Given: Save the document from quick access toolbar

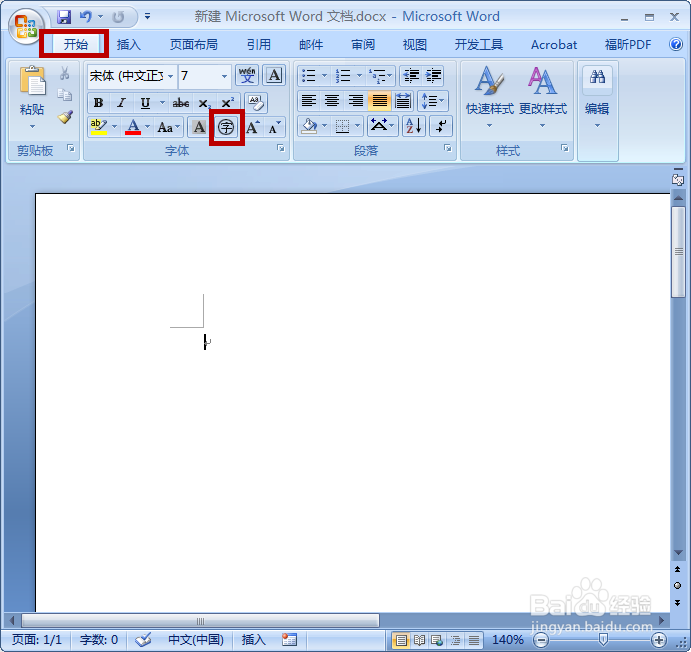Looking at the screenshot, I should click(64, 17).
